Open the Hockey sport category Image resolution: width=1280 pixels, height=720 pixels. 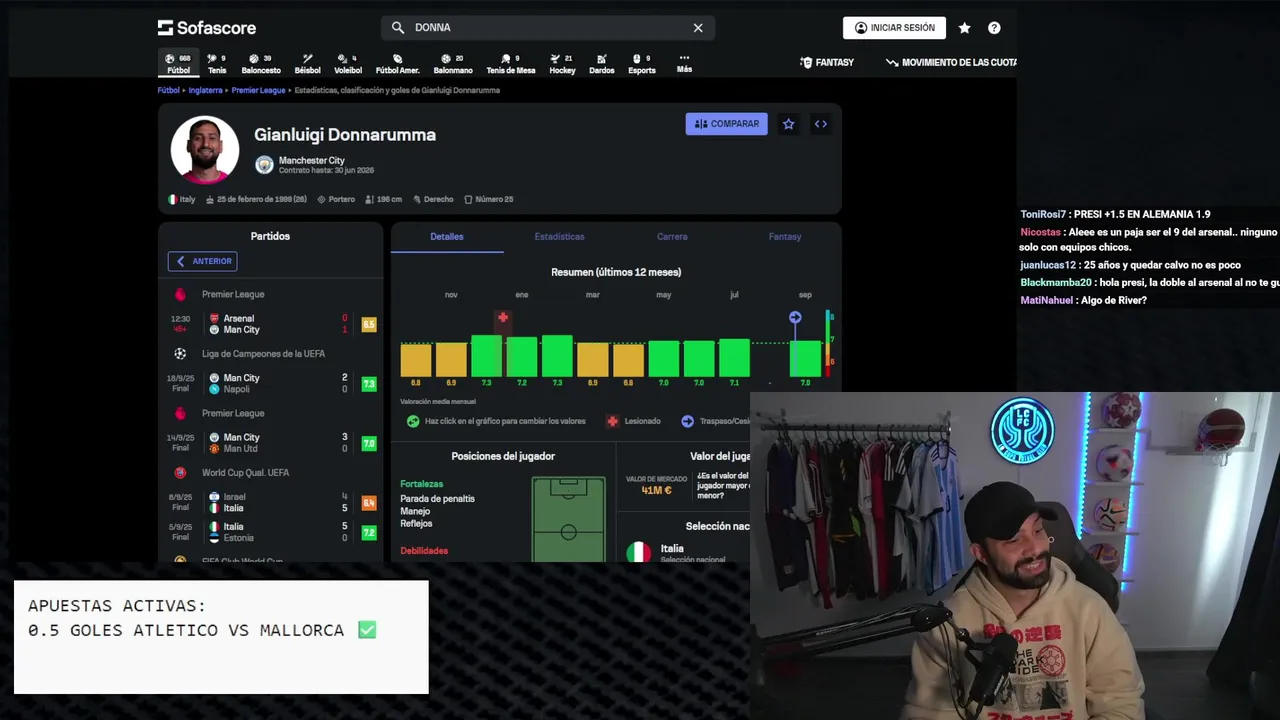pyautogui.click(x=562, y=64)
